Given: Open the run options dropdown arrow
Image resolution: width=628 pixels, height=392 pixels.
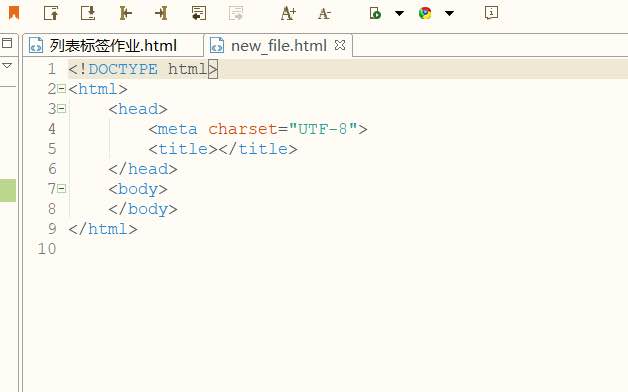Looking at the screenshot, I should click(399, 13).
